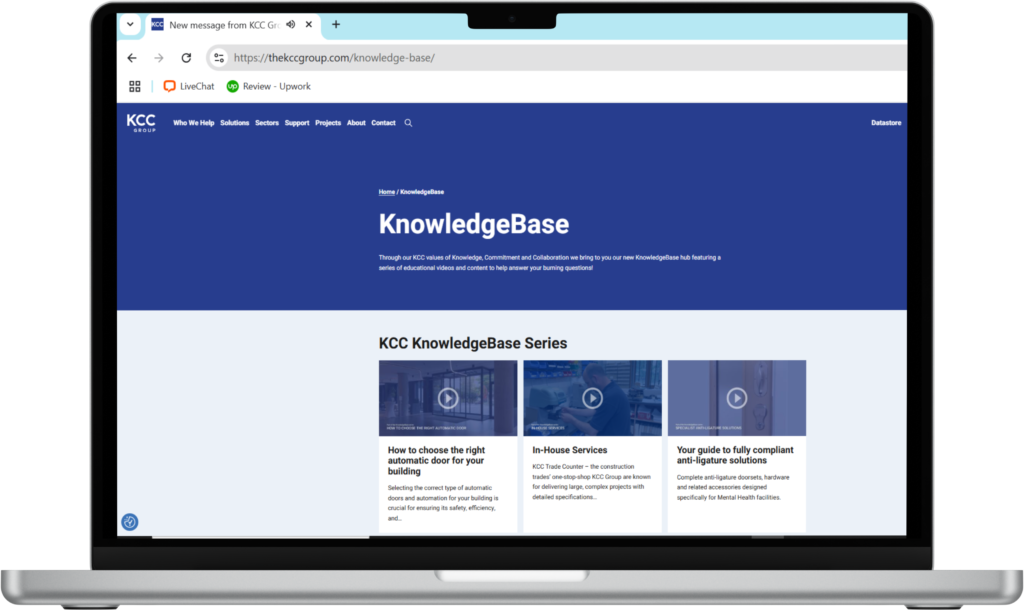
Task: Open 'Your guide to fully compliant anti-ligature solutions' title
Action: click(735, 455)
